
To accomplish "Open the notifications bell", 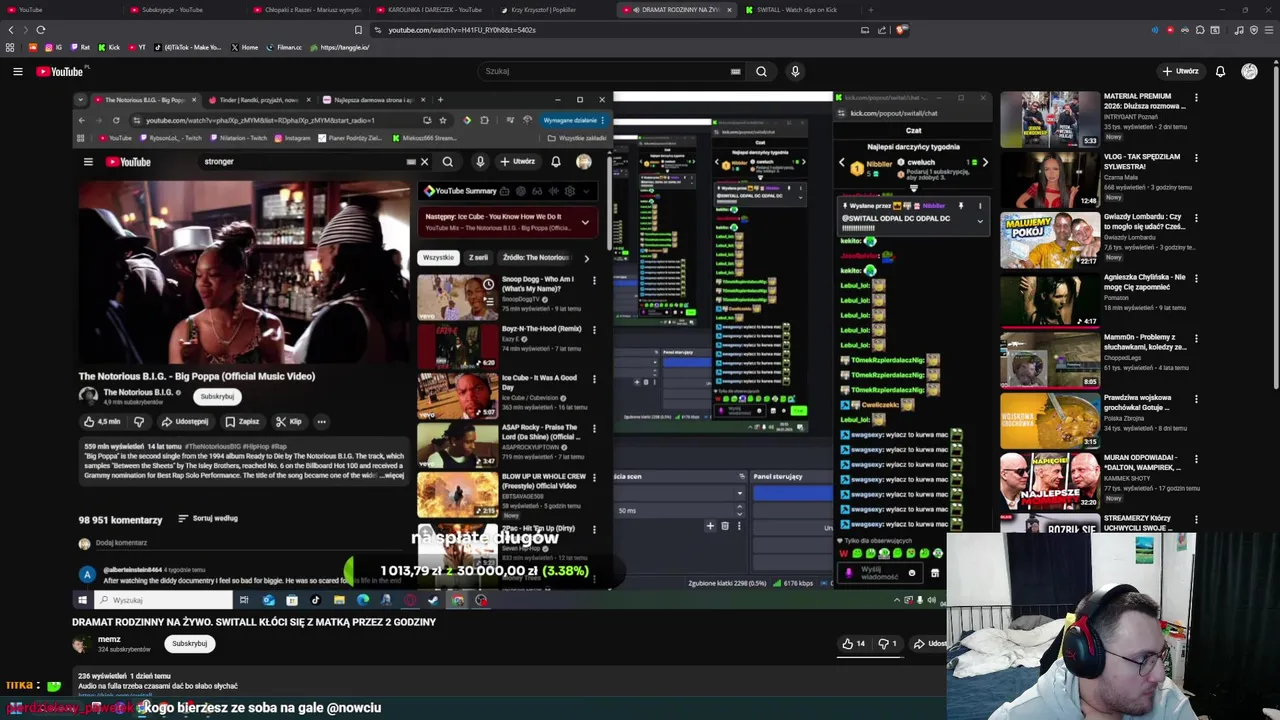I will 1220,71.
